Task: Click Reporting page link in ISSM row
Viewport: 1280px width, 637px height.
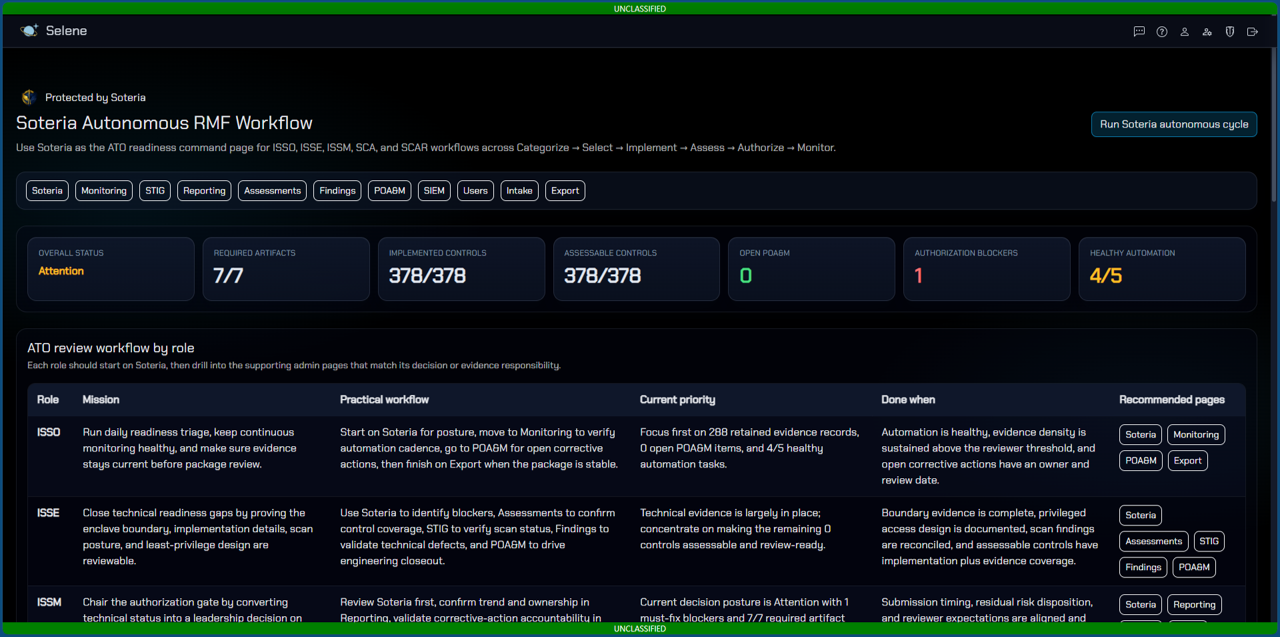Action: (x=1194, y=604)
